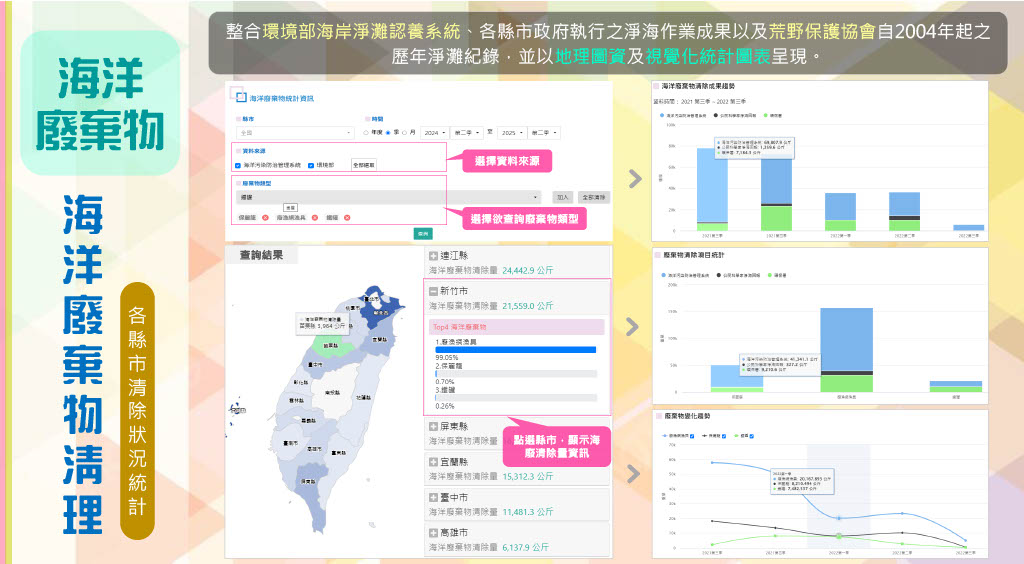The image size is (1024, 564).
Task: Click 6,137.9 公斤 value under 高雄市
Action: coord(526,547)
